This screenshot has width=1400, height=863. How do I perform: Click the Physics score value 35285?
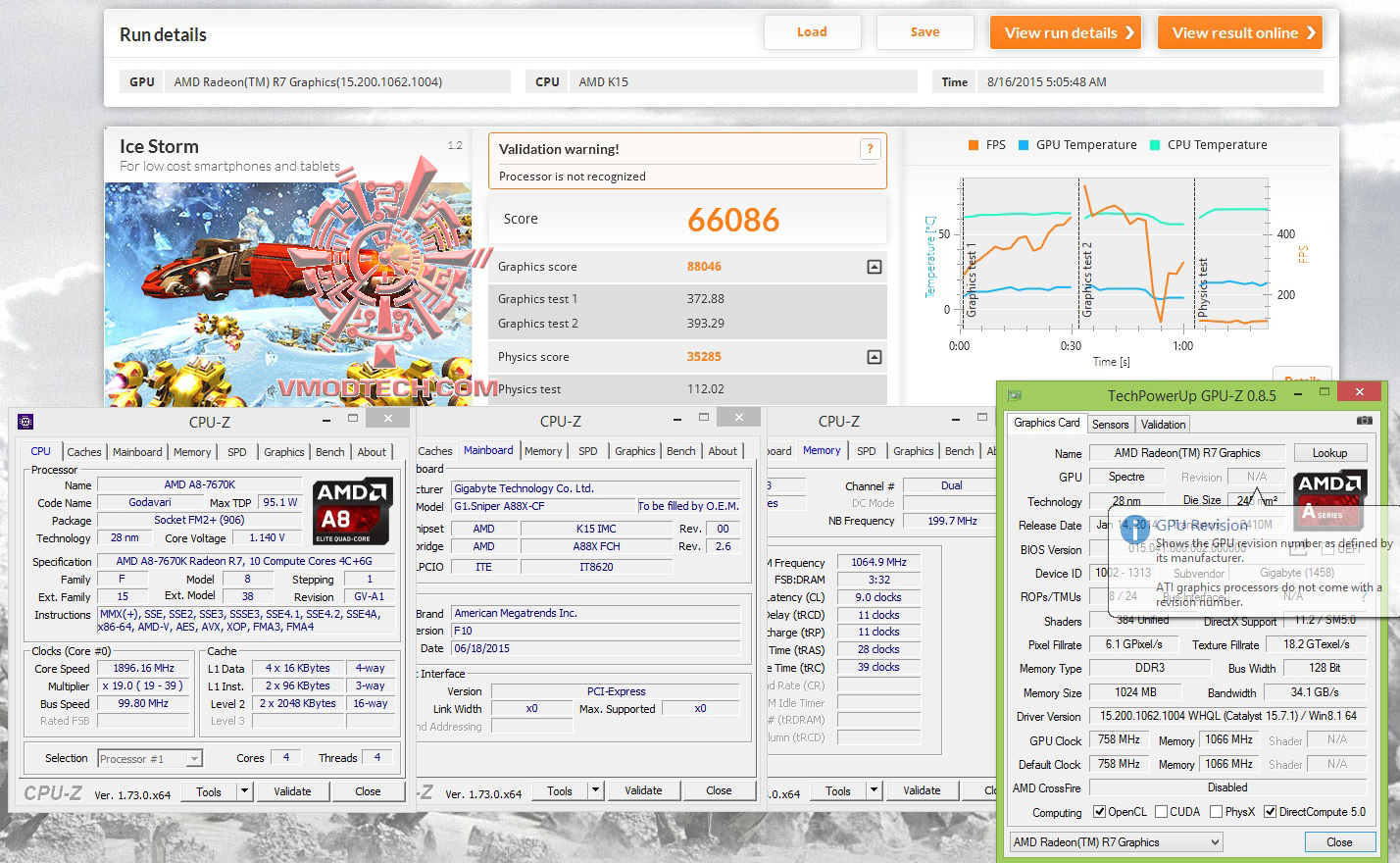704,357
